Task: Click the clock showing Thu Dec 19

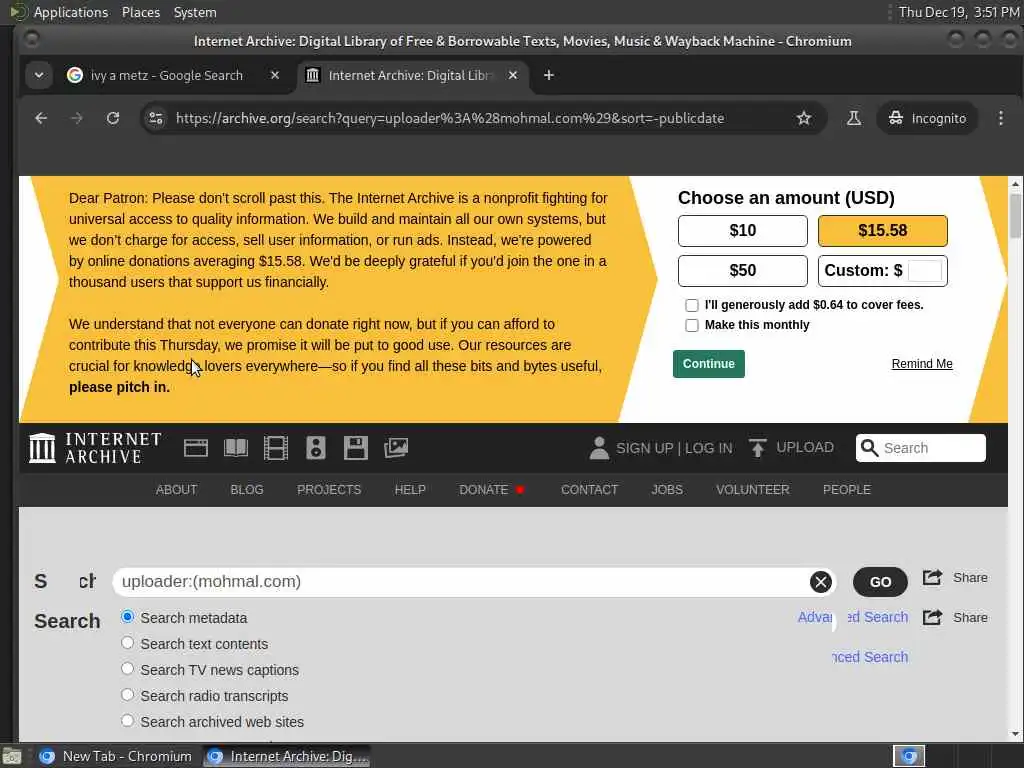Action: tap(959, 12)
